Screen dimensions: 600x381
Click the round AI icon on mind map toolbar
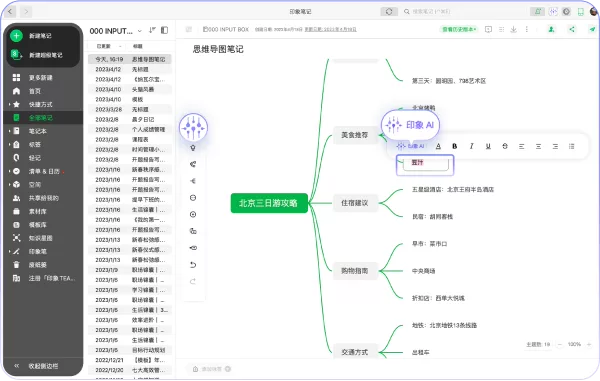click(x=193, y=127)
